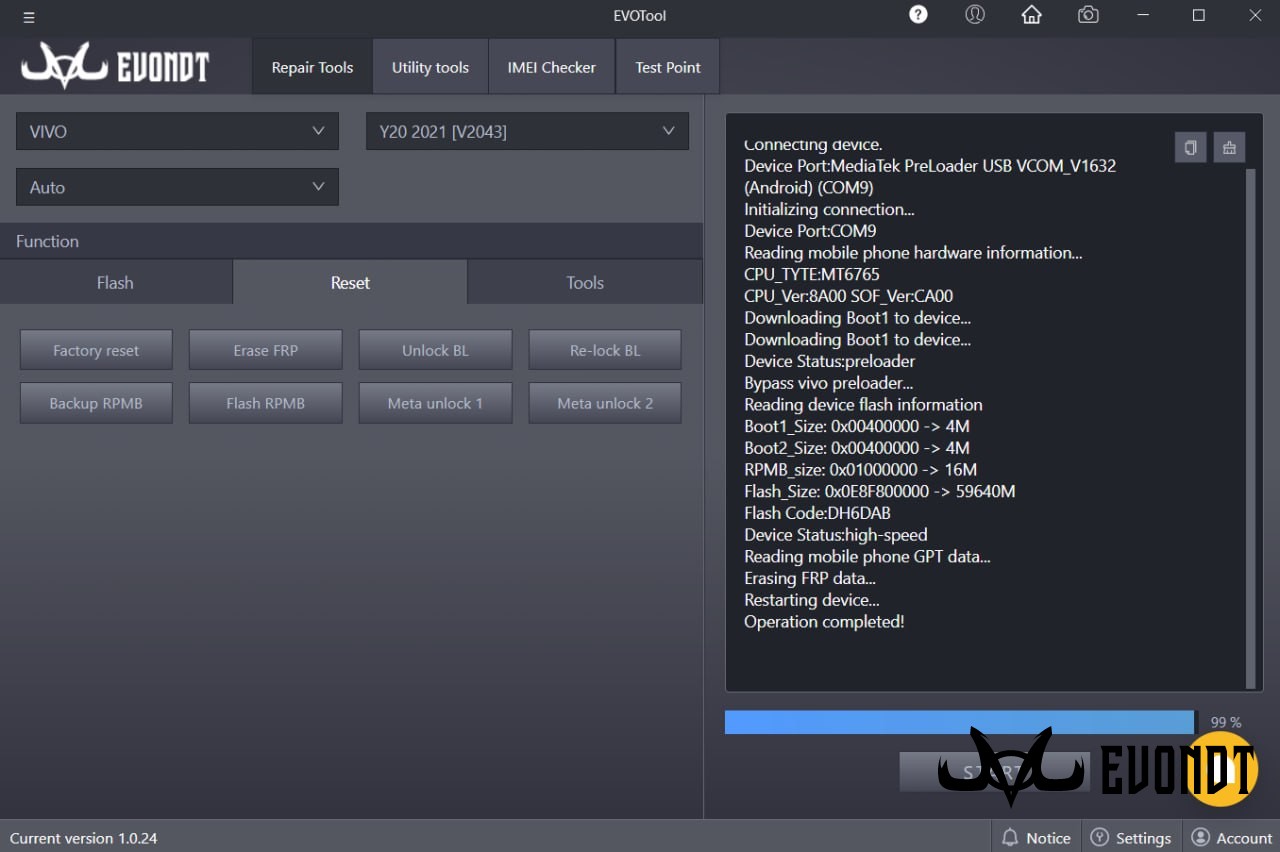The height and width of the screenshot is (852, 1280).
Task: Click the Erase FRP button
Action: (266, 350)
